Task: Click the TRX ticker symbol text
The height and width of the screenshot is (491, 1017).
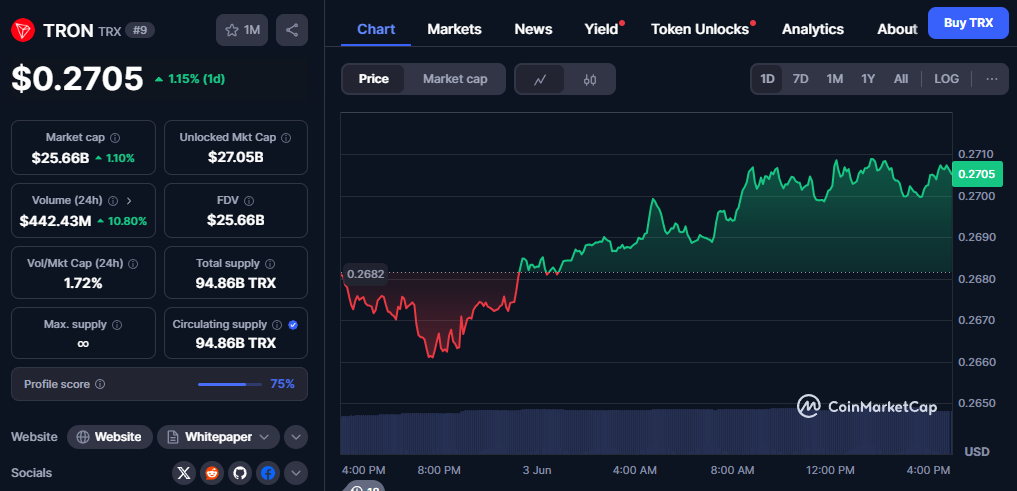Action: tap(109, 31)
